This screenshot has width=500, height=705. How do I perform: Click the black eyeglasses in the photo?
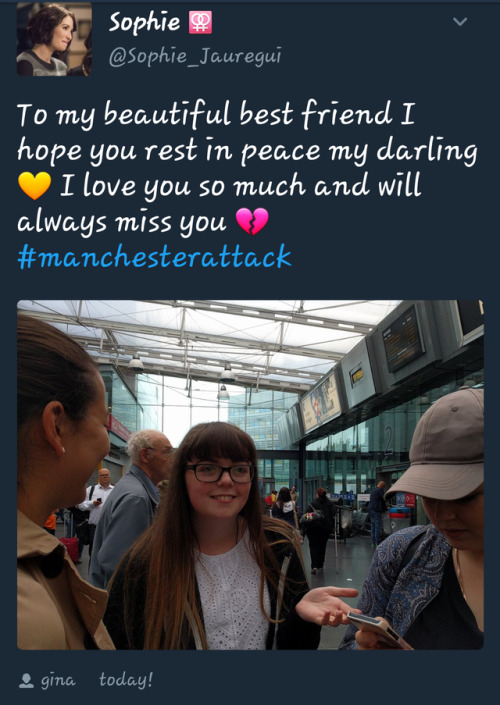point(220,473)
